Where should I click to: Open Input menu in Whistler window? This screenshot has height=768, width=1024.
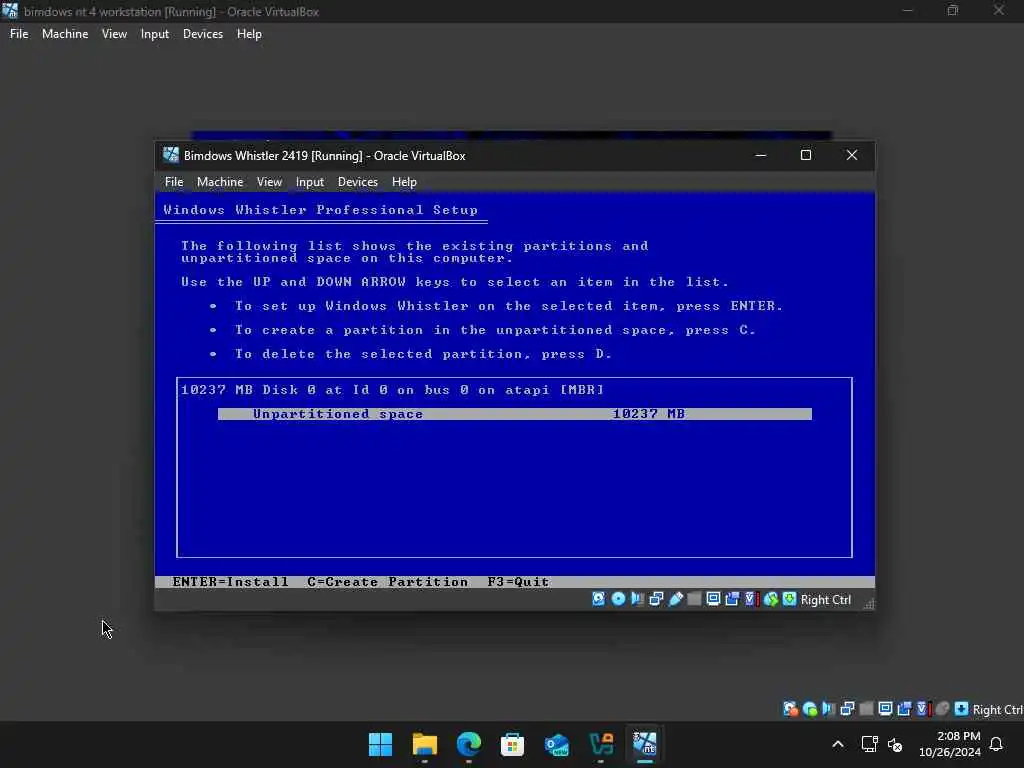pos(310,182)
